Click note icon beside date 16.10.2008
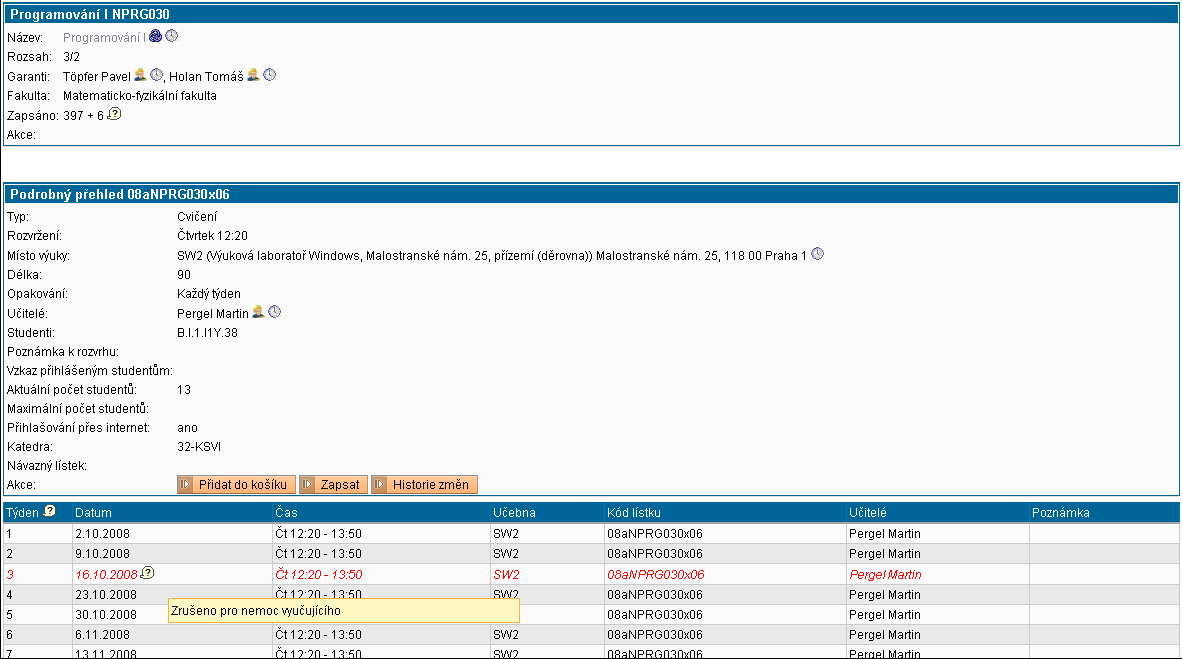The width and height of the screenshot is (1182, 659). (x=147, y=573)
